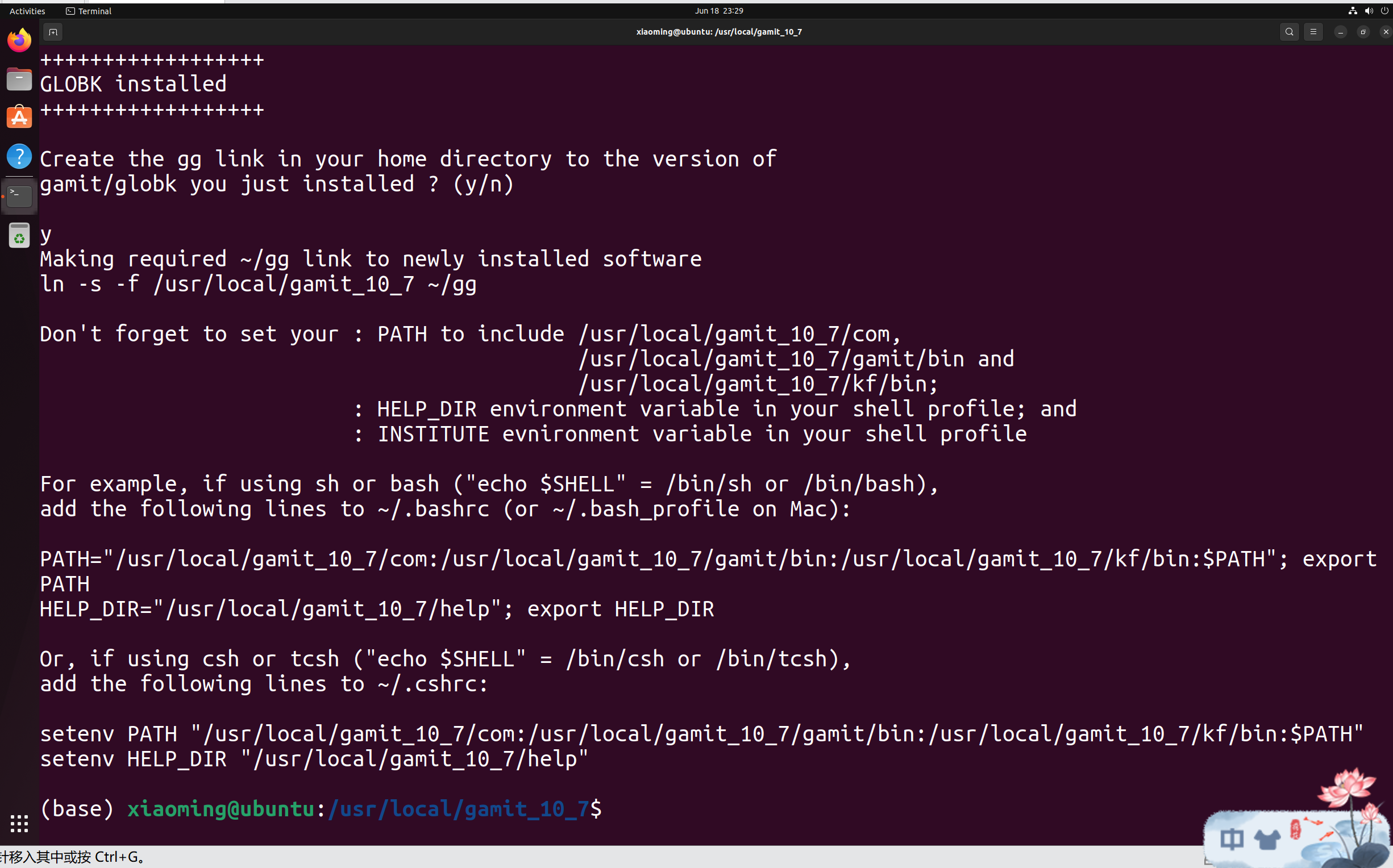Click the volume icon in the top bar
Image resolution: width=1393 pixels, height=868 pixels.
1370,10
